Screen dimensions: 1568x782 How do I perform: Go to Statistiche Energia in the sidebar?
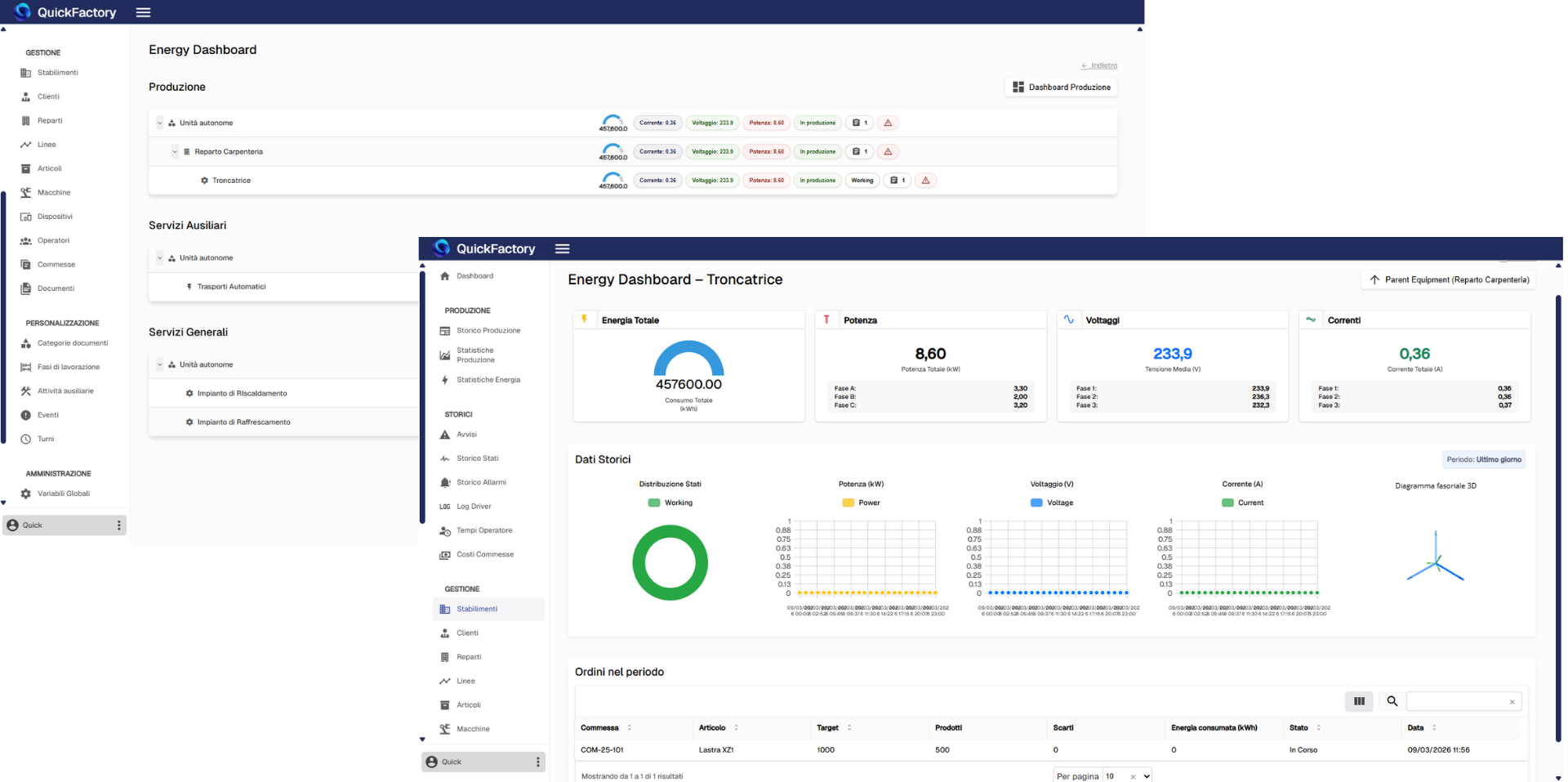488,380
